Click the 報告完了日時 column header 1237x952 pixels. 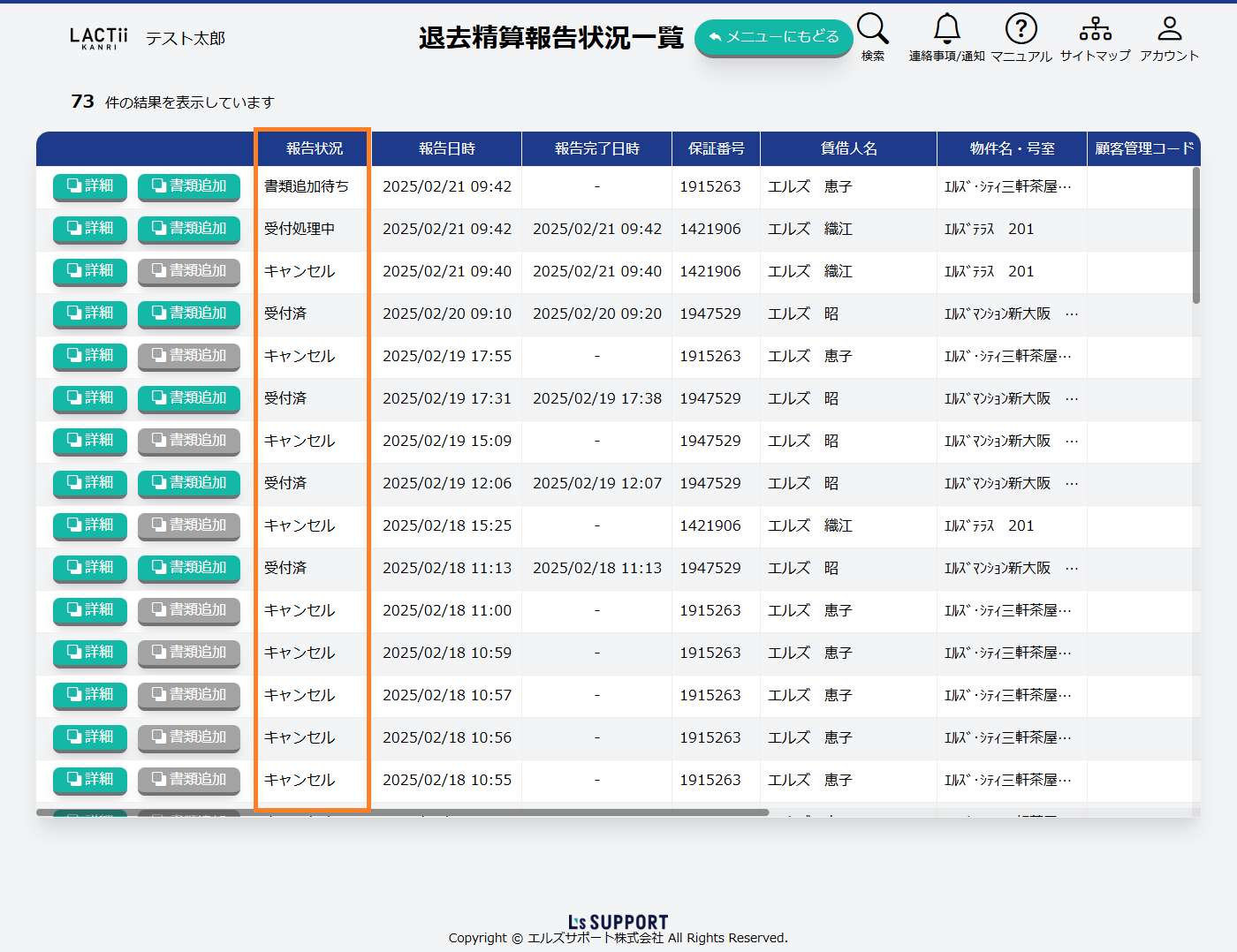coord(596,148)
